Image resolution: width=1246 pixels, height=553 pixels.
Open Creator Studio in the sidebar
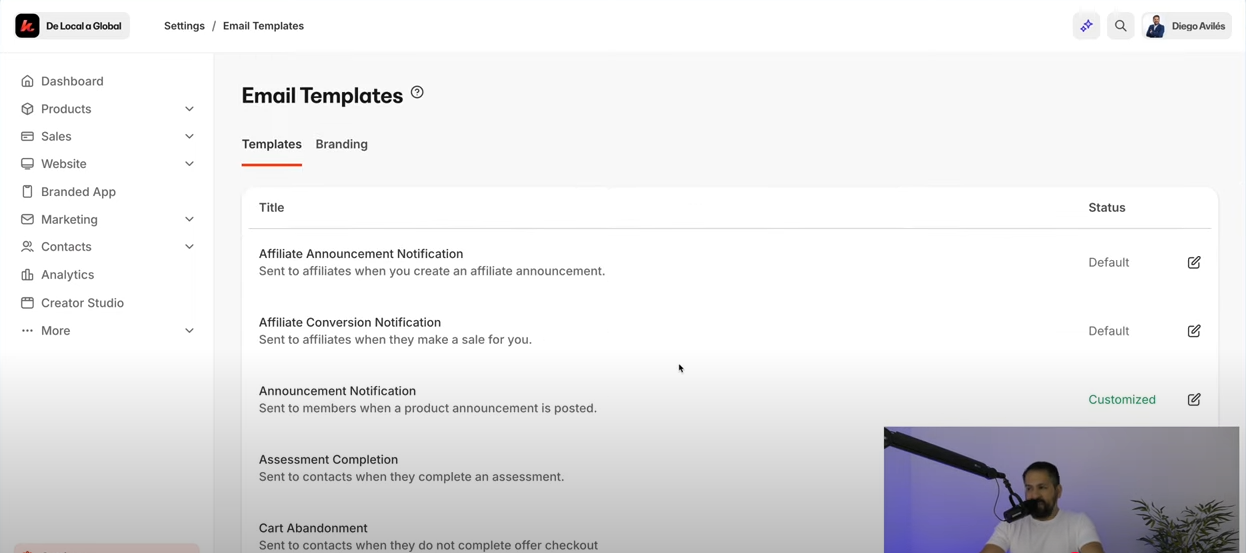tap(82, 303)
